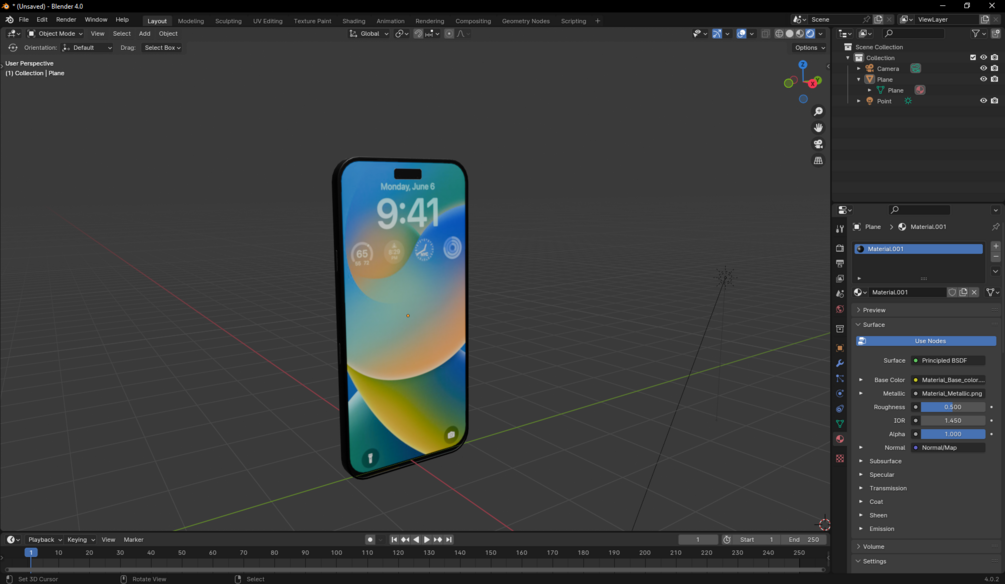This screenshot has height=584, width=1005.
Task: Open the Material properties tab
Action: (x=840, y=439)
